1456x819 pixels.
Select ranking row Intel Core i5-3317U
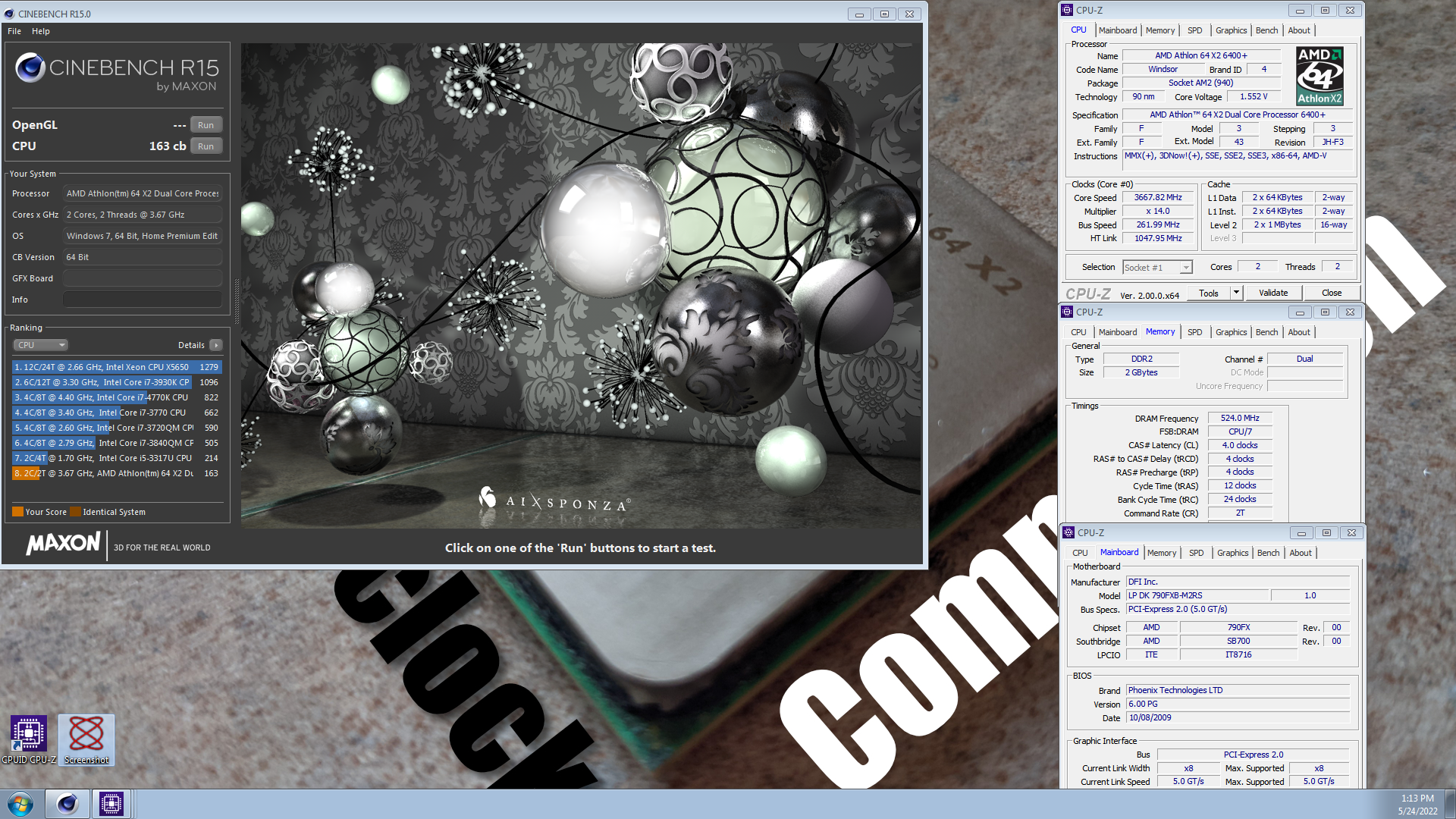pyautogui.click(x=117, y=458)
